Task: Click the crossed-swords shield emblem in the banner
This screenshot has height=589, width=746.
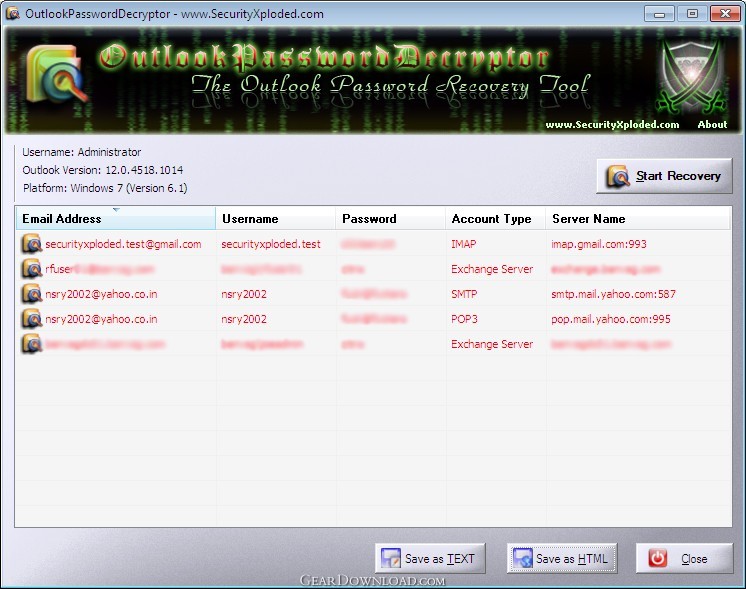Action: click(x=691, y=79)
